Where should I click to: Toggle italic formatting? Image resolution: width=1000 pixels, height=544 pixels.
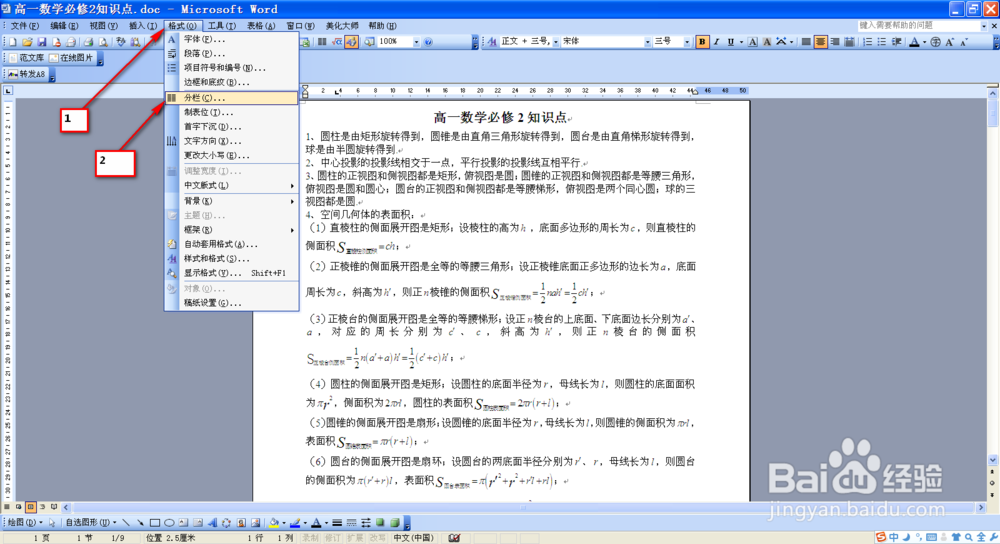[716, 41]
